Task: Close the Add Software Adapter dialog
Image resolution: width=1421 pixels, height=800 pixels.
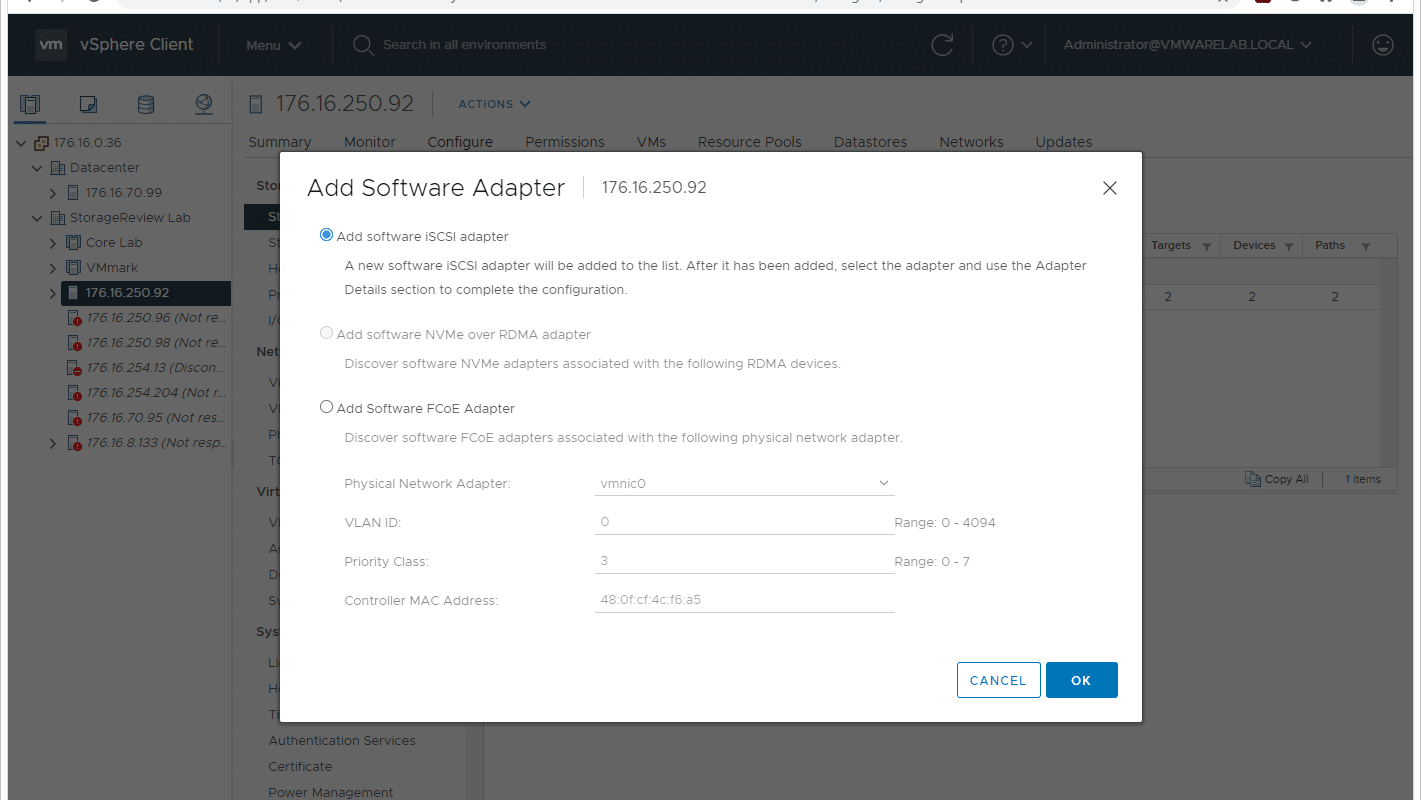Action: pos(1109,188)
